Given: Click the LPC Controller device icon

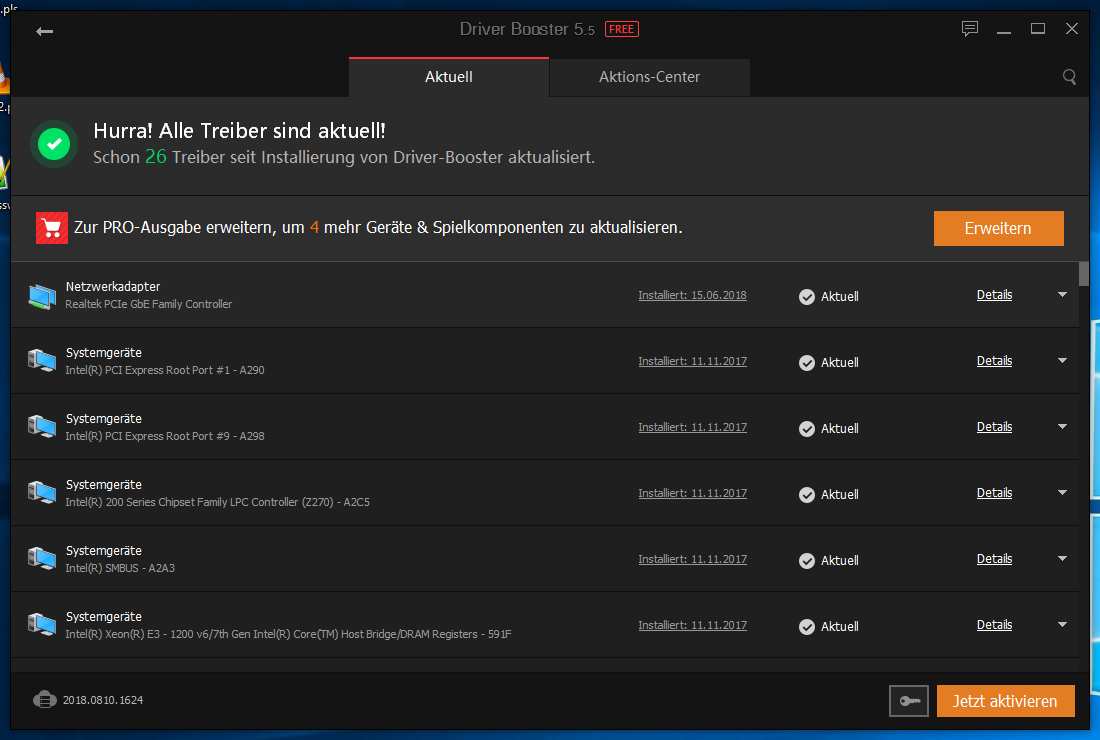Looking at the screenshot, I should coord(42,494).
